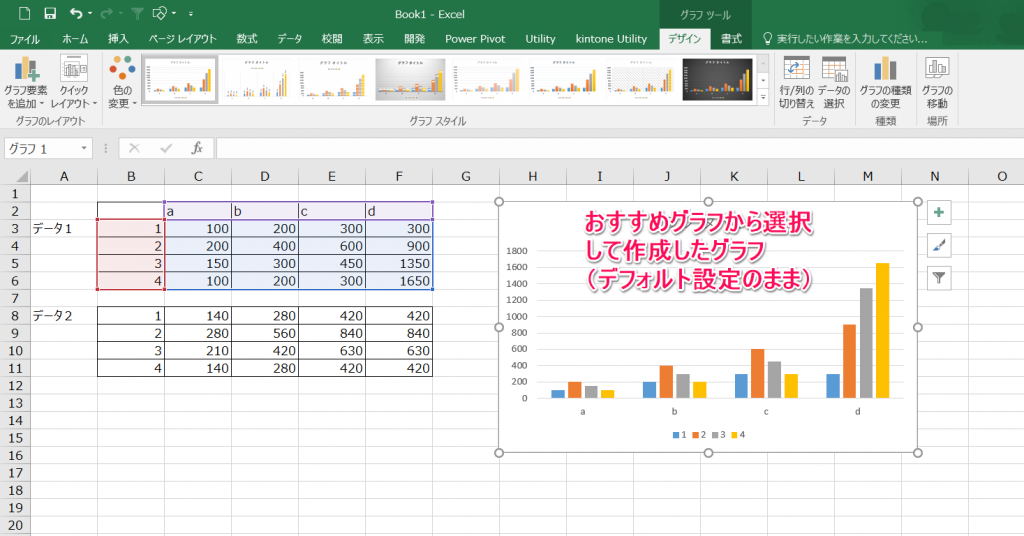Click the filter funnel in Quick Access
The height and width of the screenshot is (536, 1024).
(x=137, y=13)
